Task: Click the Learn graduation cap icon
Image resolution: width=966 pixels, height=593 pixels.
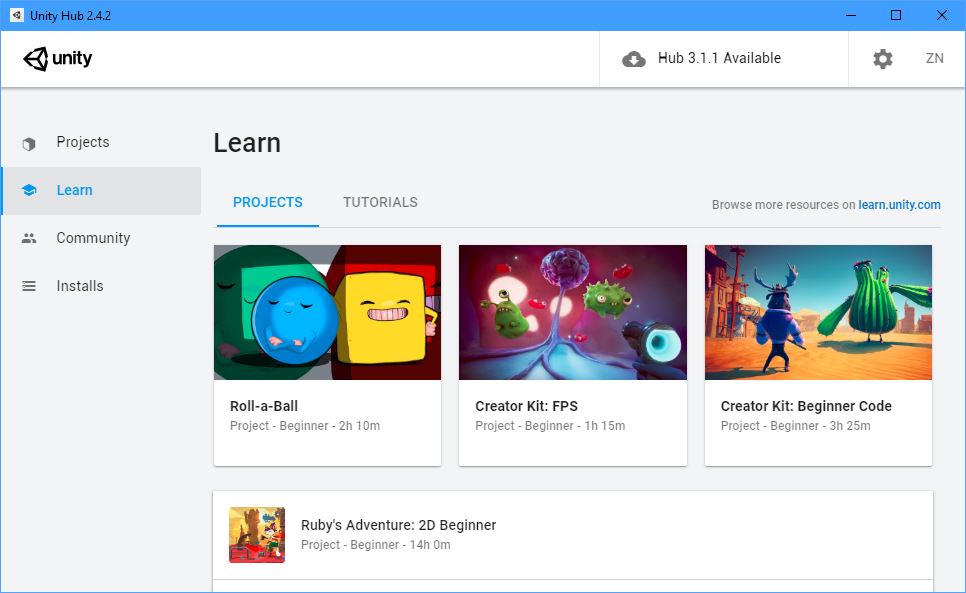Action: [29, 191]
